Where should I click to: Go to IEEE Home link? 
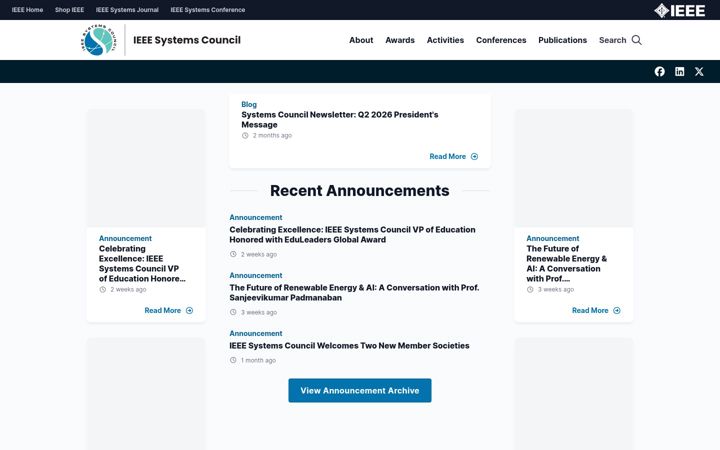click(x=28, y=10)
